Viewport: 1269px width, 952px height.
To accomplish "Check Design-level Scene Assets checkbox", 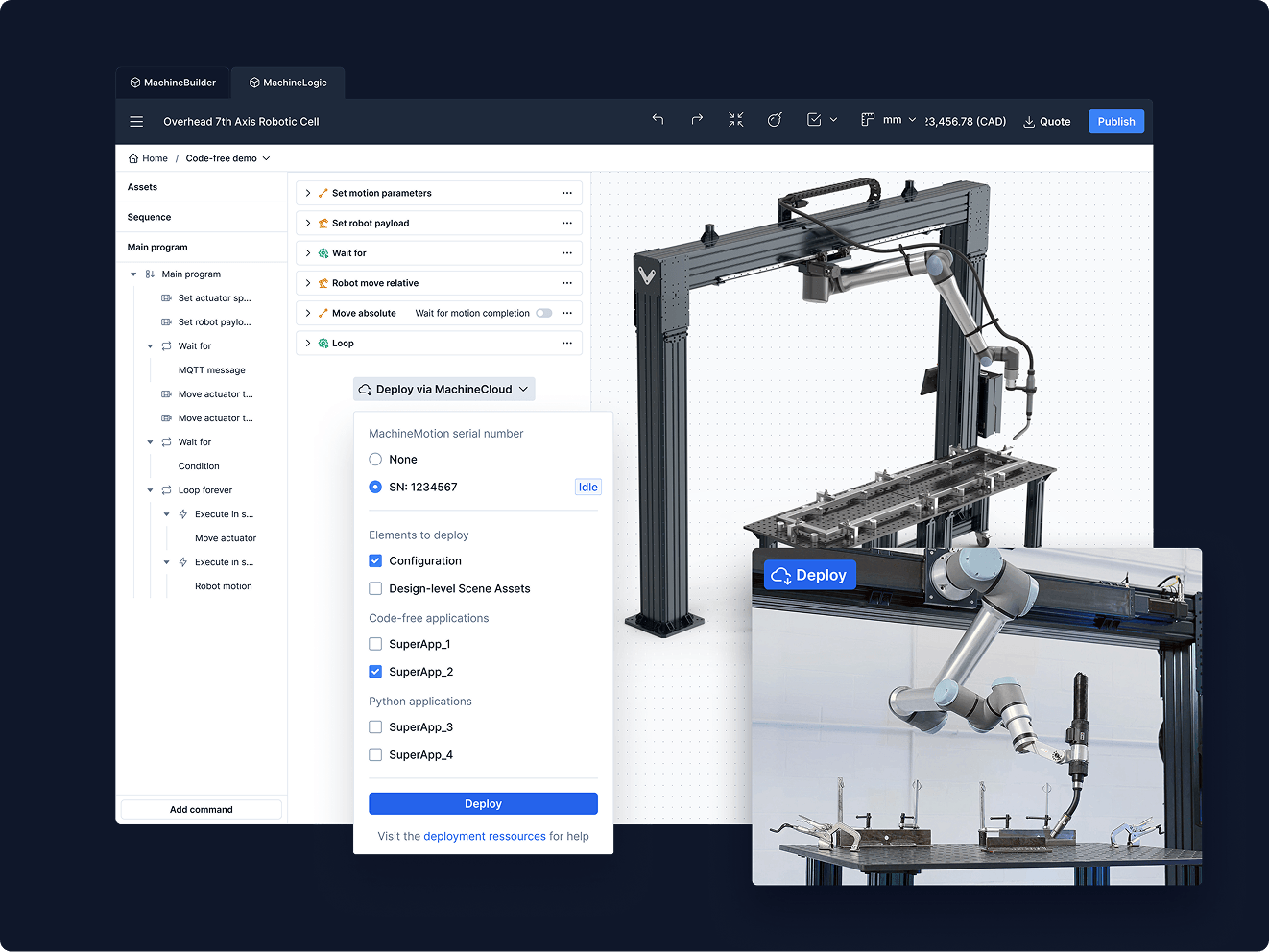I will point(375,589).
